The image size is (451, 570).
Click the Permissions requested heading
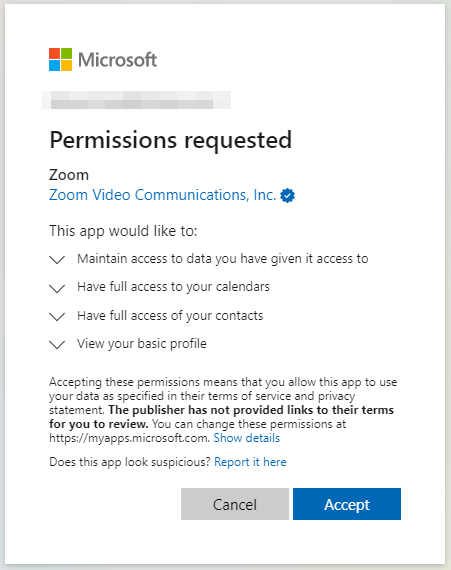170,141
